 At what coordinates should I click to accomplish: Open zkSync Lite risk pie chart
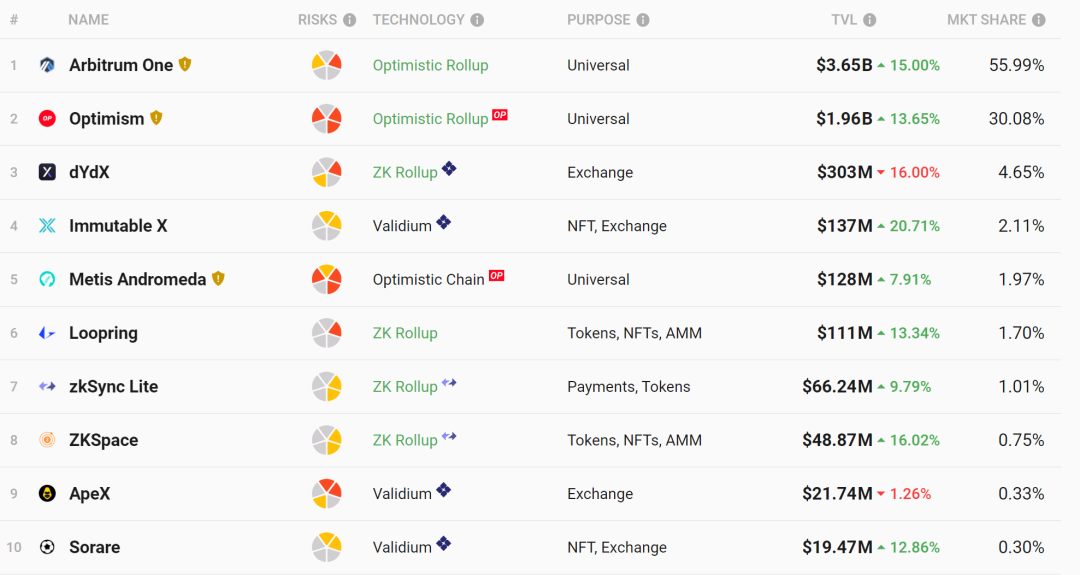[326, 386]
